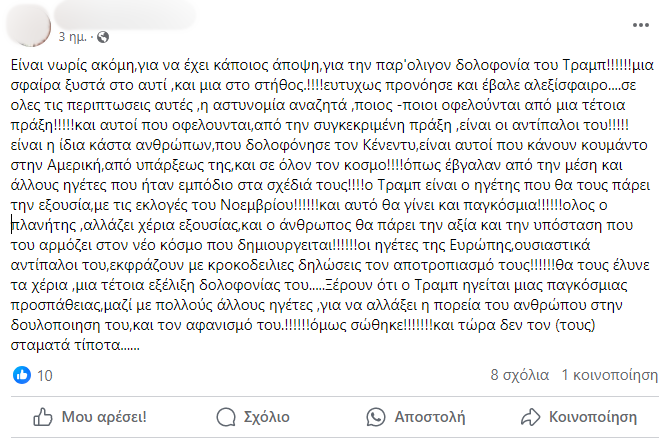Show who reacted via the '10' count
Viewport: 672px width, 439px height.
(45, 376)
